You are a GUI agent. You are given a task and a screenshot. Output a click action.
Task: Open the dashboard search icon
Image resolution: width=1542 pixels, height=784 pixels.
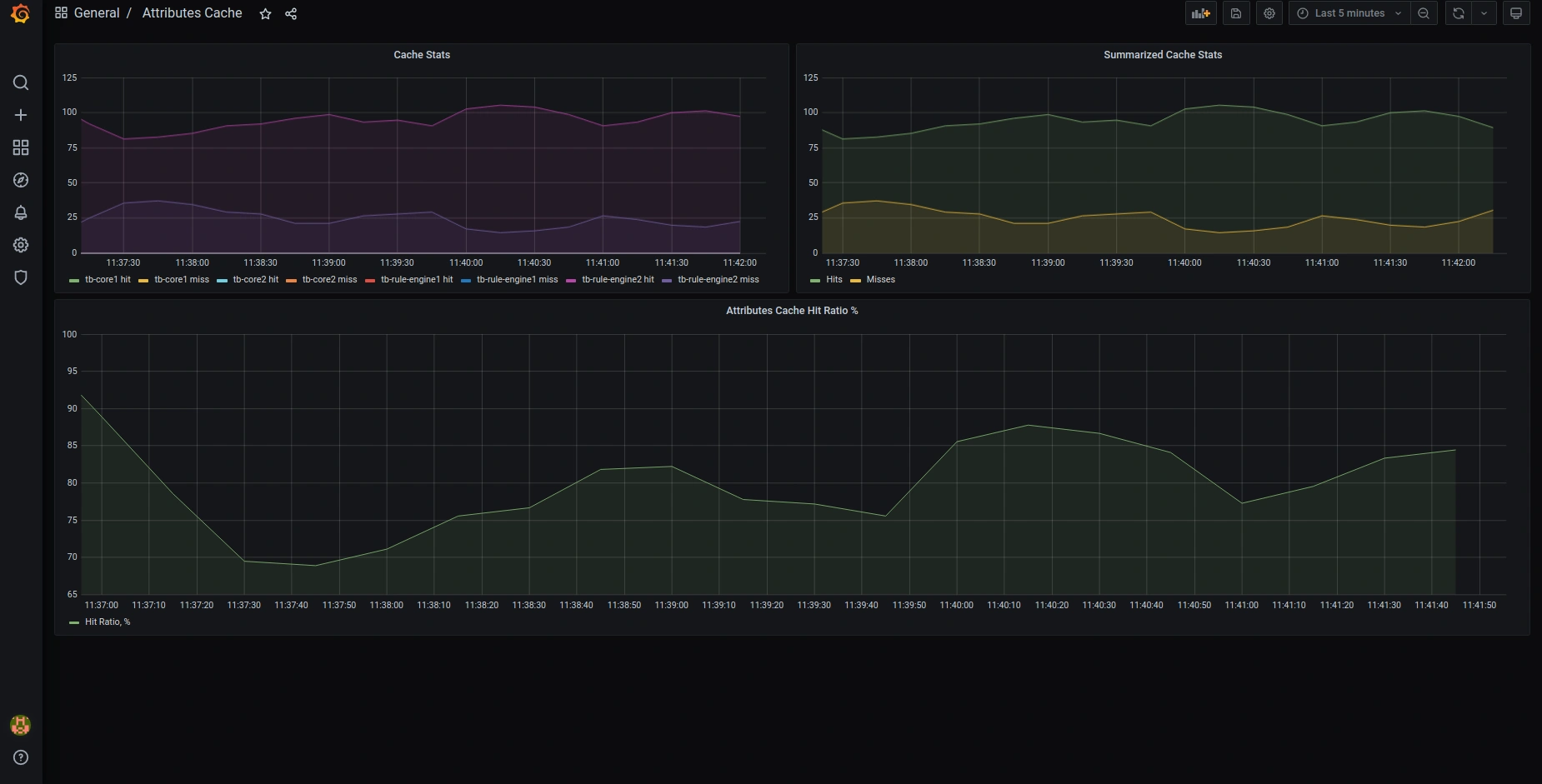(21, 82)
